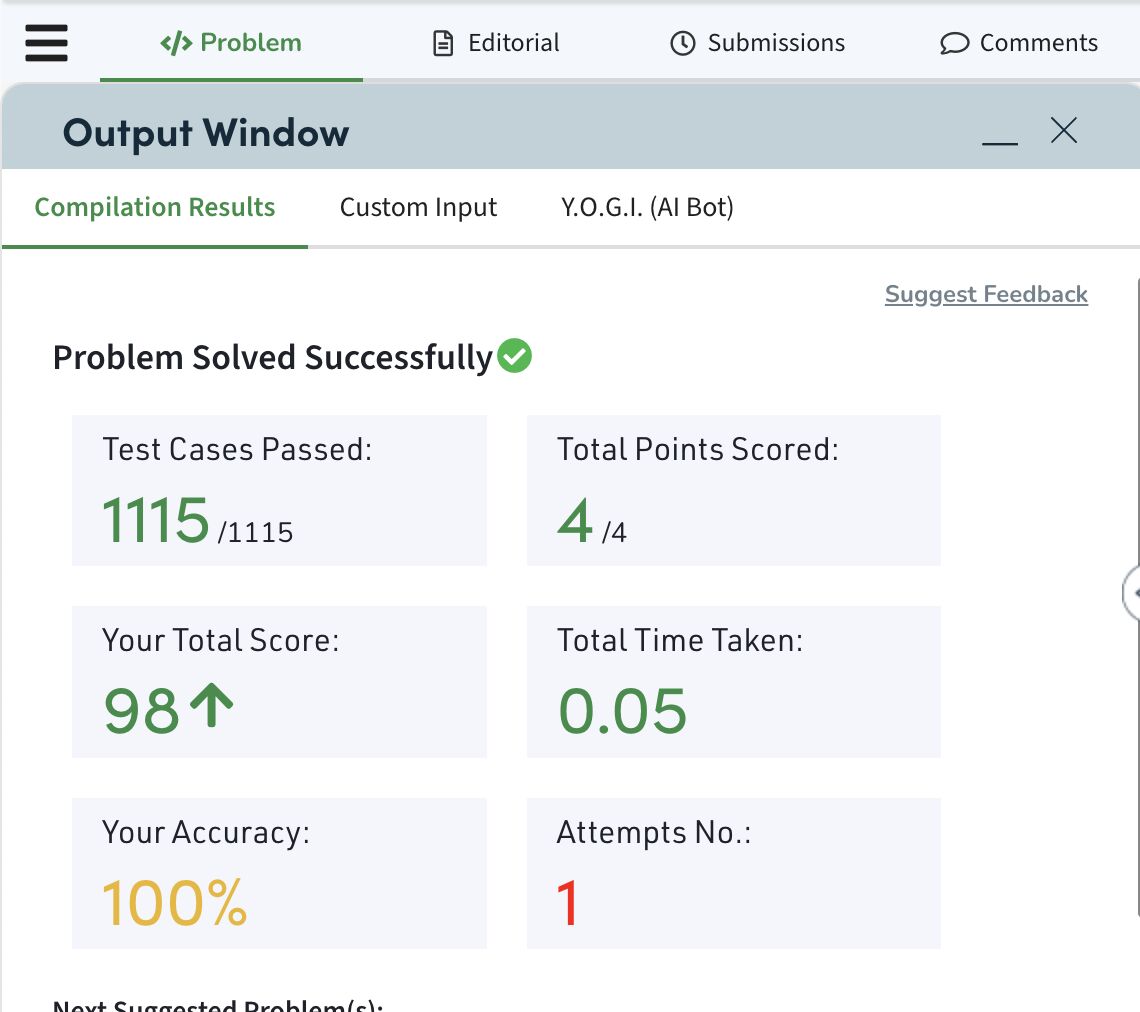
Task: Click the Total Time Taken card
Action: coord(733,681)
